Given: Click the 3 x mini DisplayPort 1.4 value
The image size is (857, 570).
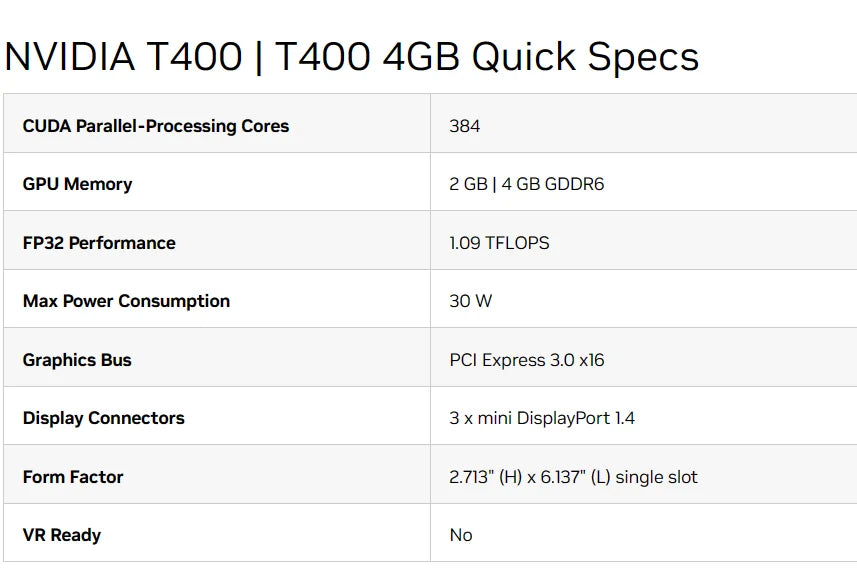Looking at the screenshot, I should pyautogui.click(x=542, y=418).
